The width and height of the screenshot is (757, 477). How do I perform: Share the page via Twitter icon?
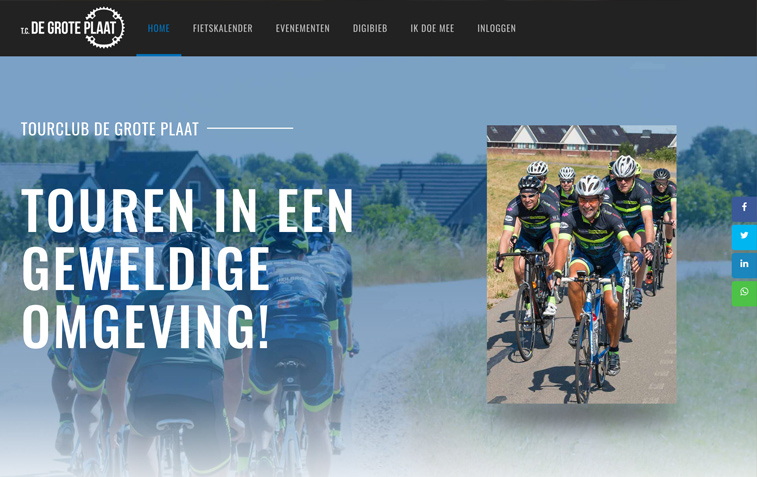click(x=744, y=237)
